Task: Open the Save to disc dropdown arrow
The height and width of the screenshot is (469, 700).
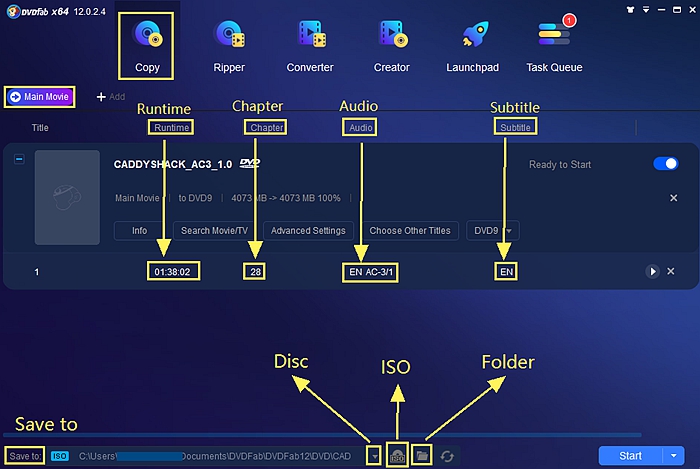Action: (375, 456)
